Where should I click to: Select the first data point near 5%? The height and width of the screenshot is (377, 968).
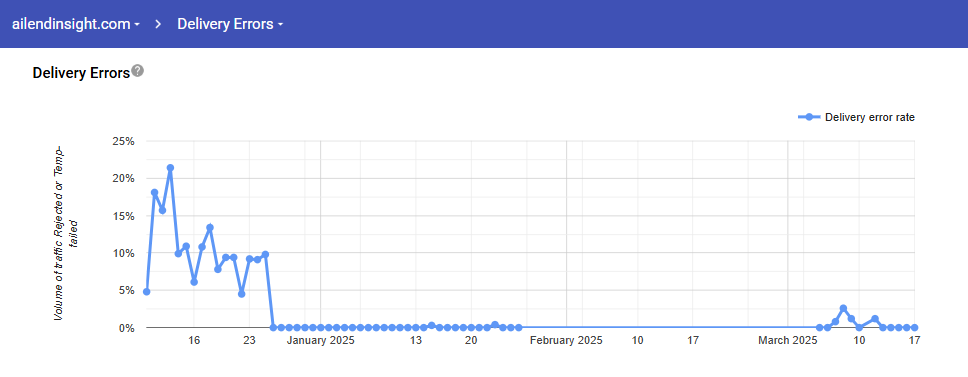146,292
